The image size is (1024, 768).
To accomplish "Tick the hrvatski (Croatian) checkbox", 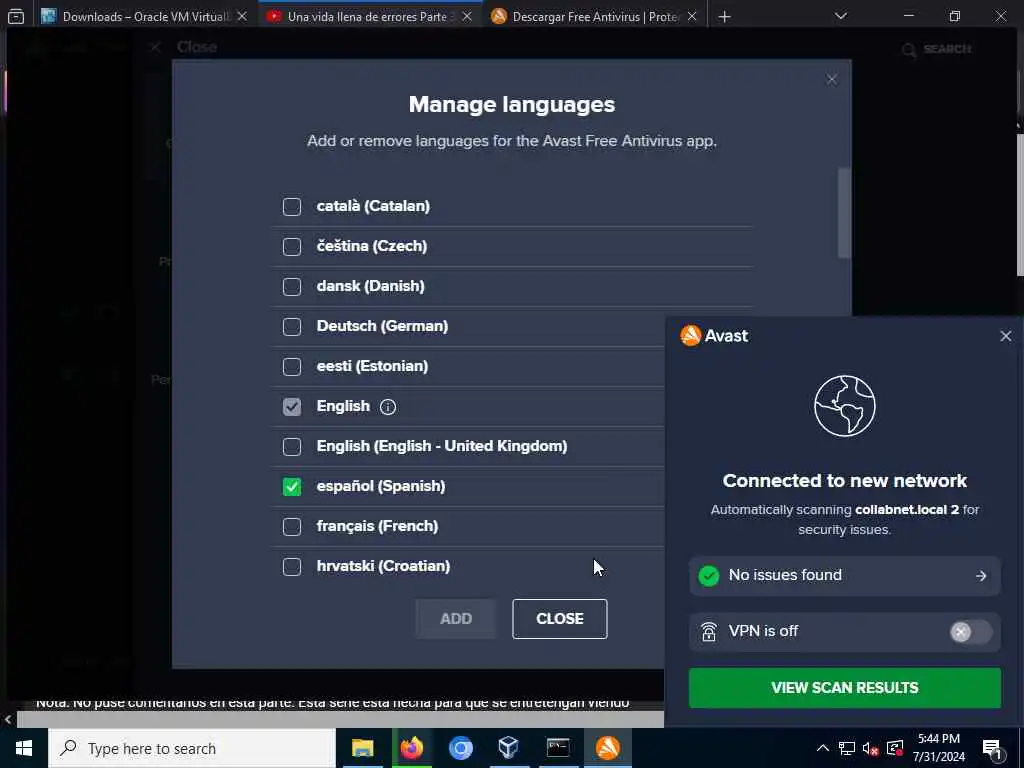I will [x=292, y=566].
